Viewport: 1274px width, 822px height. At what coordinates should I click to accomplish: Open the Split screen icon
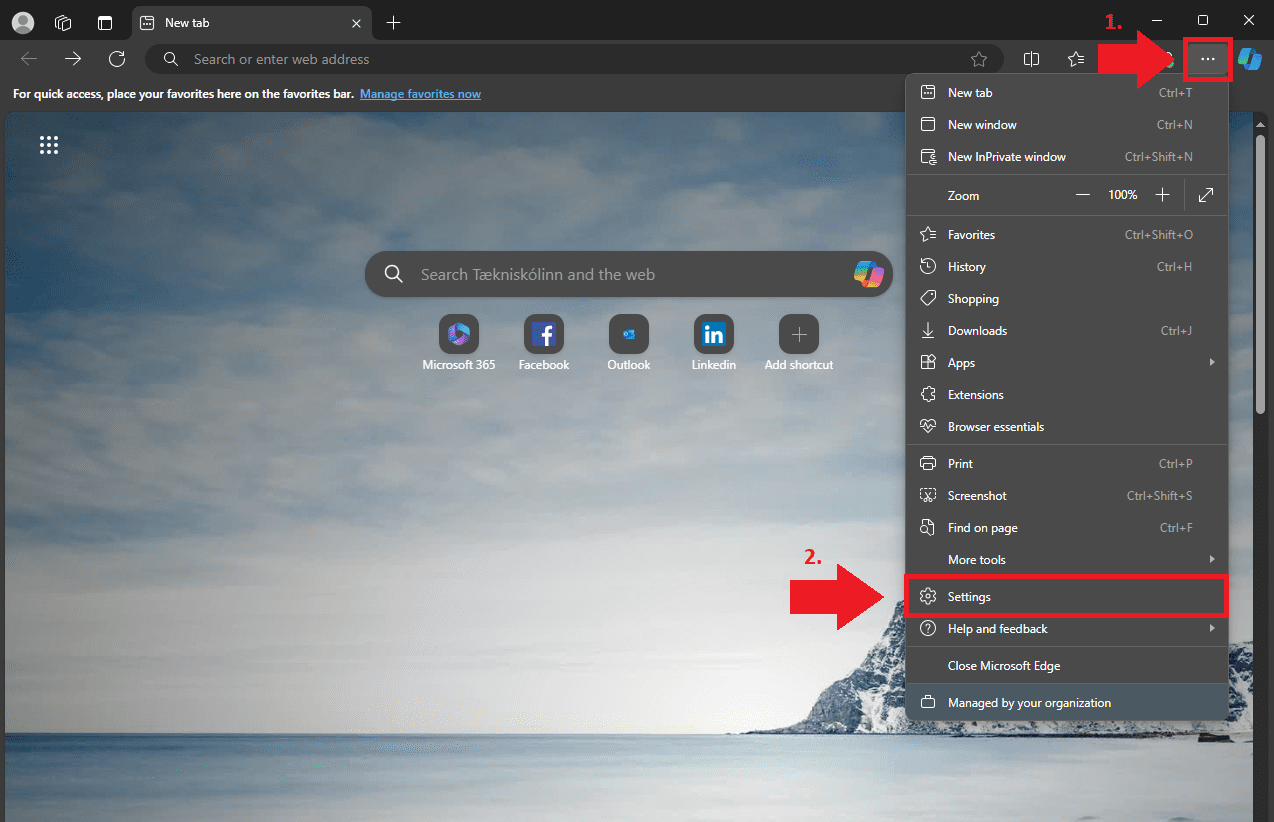(1032, 59)
